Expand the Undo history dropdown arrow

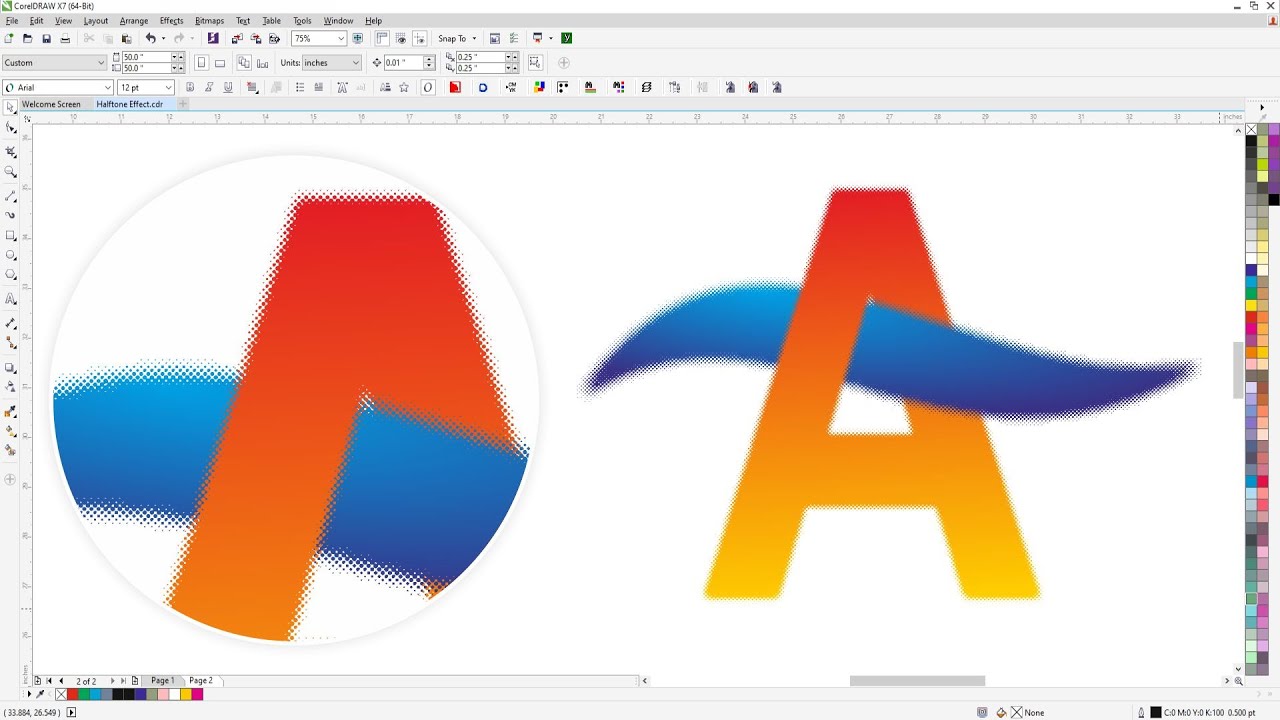coord(164,38)
